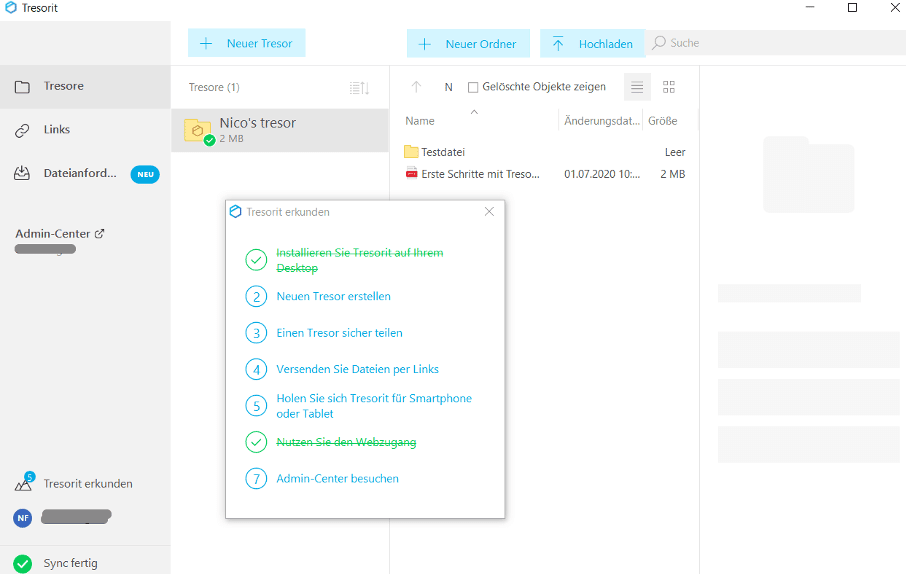This screenshot has width=906, height=574.
Task: Click the date 01.07.2020 cell
Action: [602, 174]
